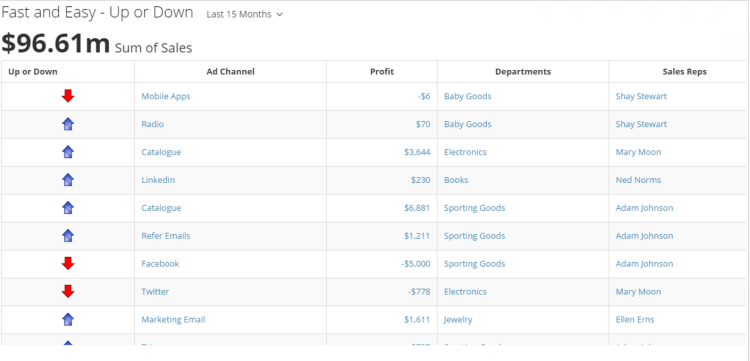Select the Books department link
750x361 pixels.
[456, 180]
